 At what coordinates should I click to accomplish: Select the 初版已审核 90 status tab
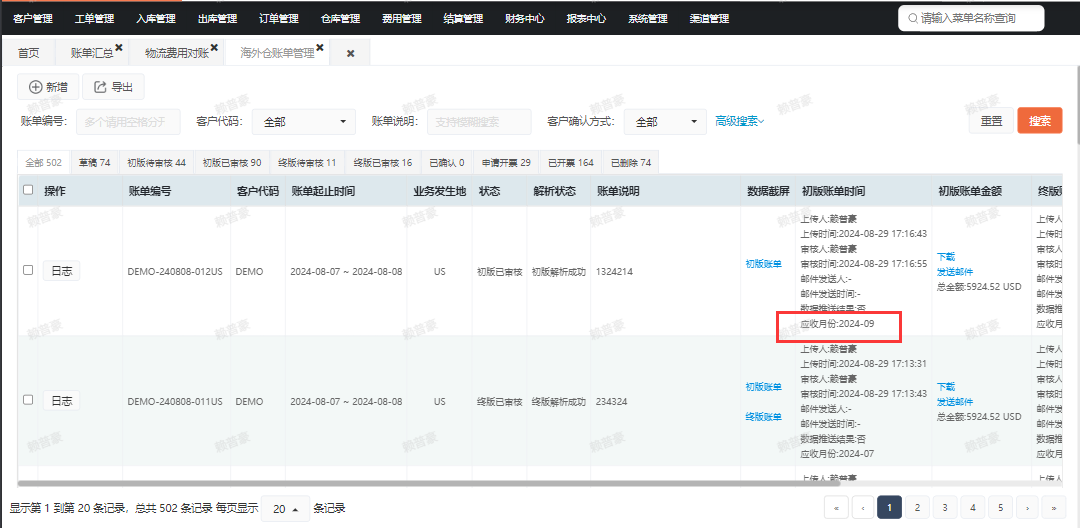231,162
